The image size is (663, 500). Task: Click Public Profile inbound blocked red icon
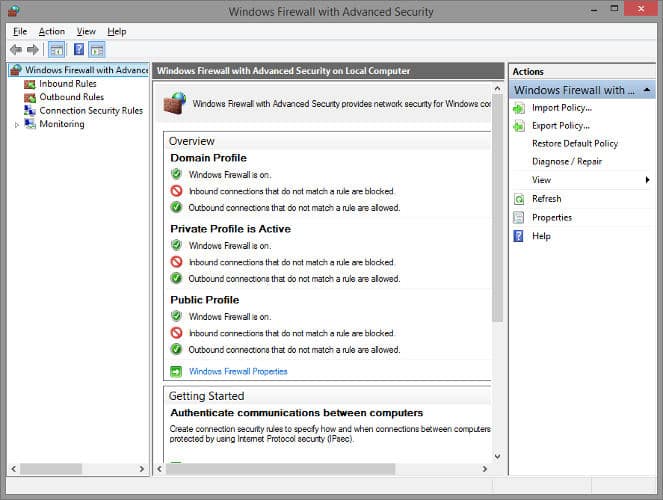tap(176, 333)
